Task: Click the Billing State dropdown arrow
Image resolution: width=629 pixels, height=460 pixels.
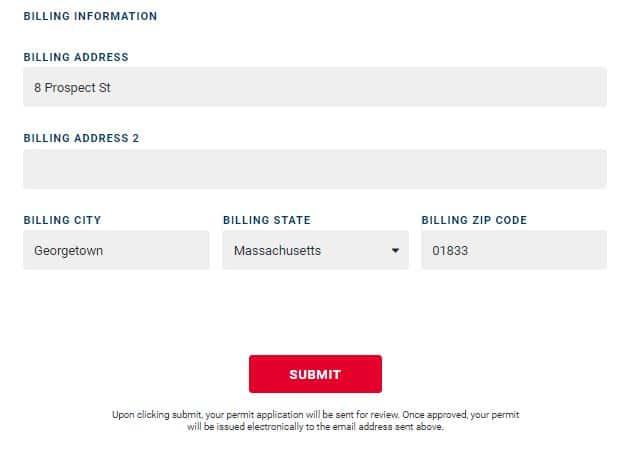Action: (395, 251)
